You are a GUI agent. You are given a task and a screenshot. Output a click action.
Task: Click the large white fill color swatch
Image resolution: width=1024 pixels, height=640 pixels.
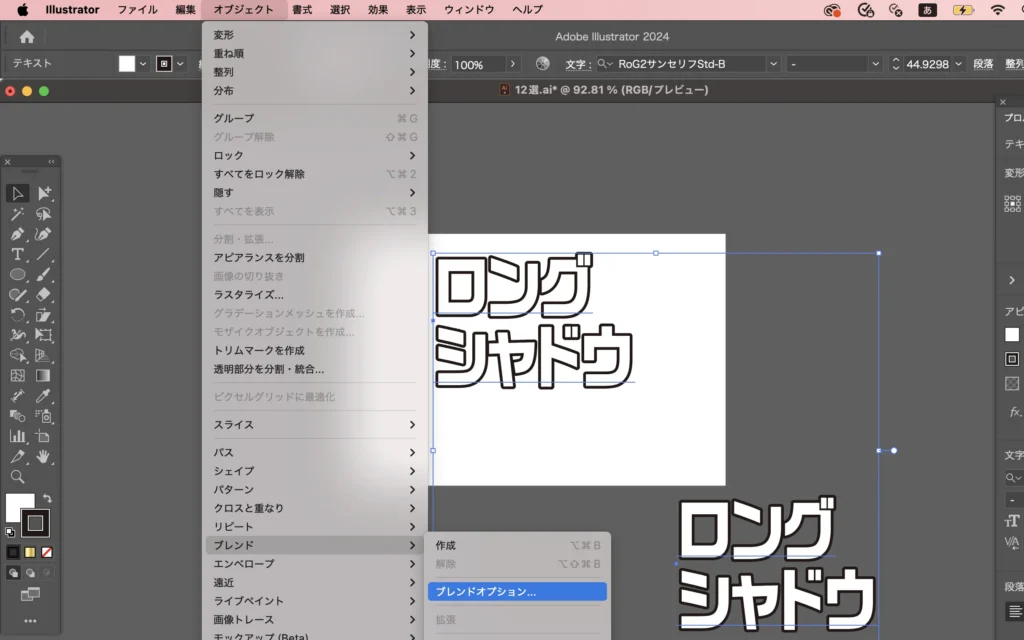[20, 506]
